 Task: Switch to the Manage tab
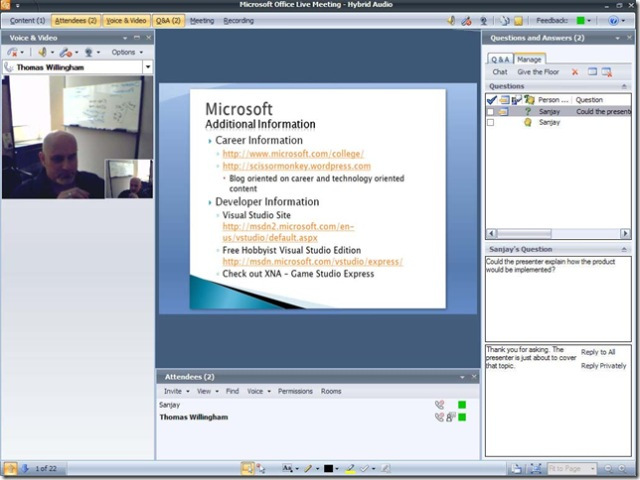[x=529, y=59]
